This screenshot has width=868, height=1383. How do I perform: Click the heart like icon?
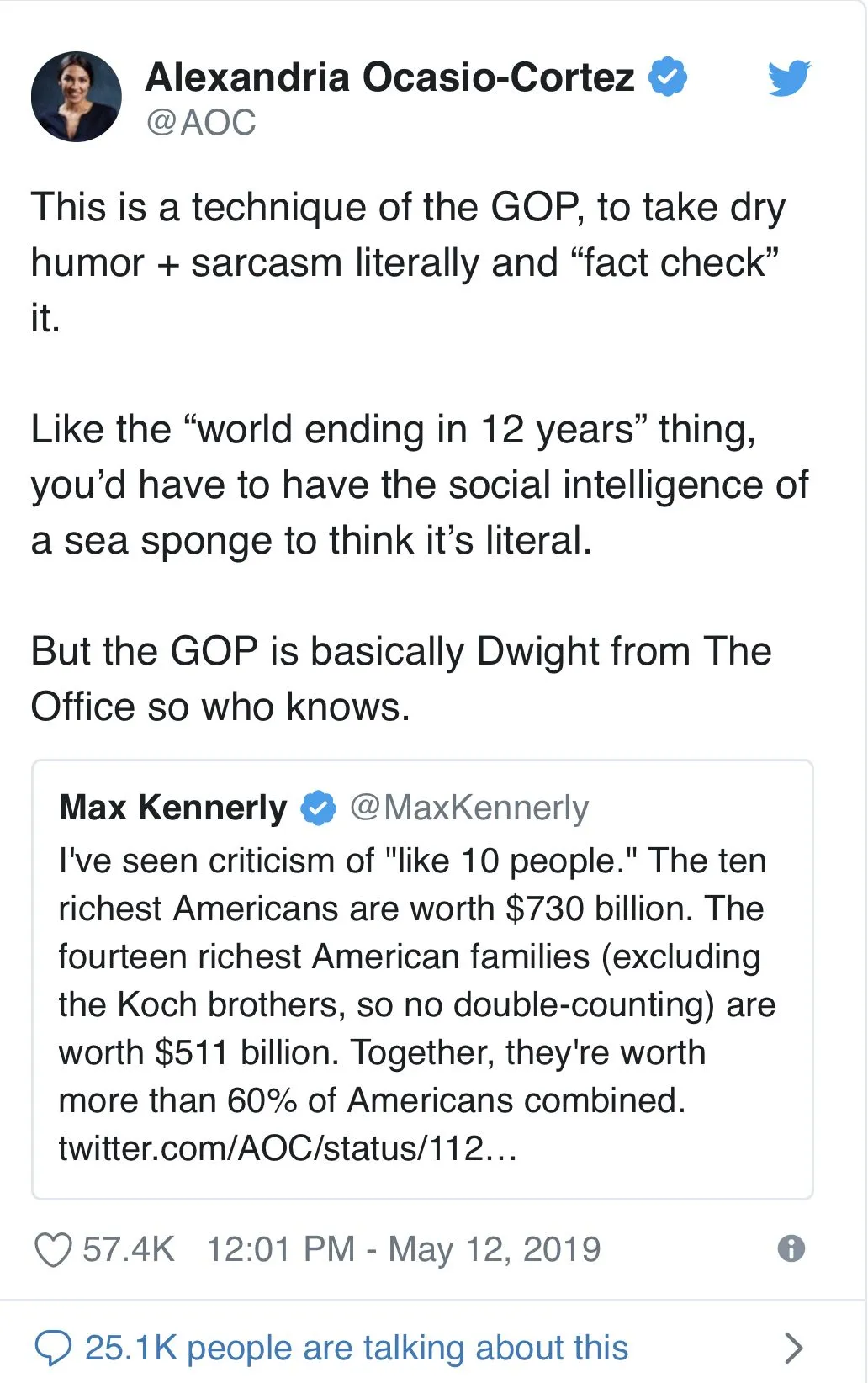click(52, 1249)
